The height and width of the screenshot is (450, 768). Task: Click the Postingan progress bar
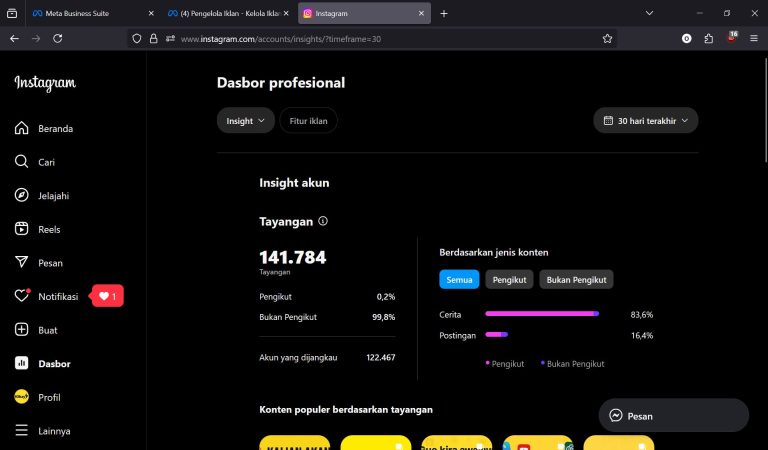pos(496,334)
